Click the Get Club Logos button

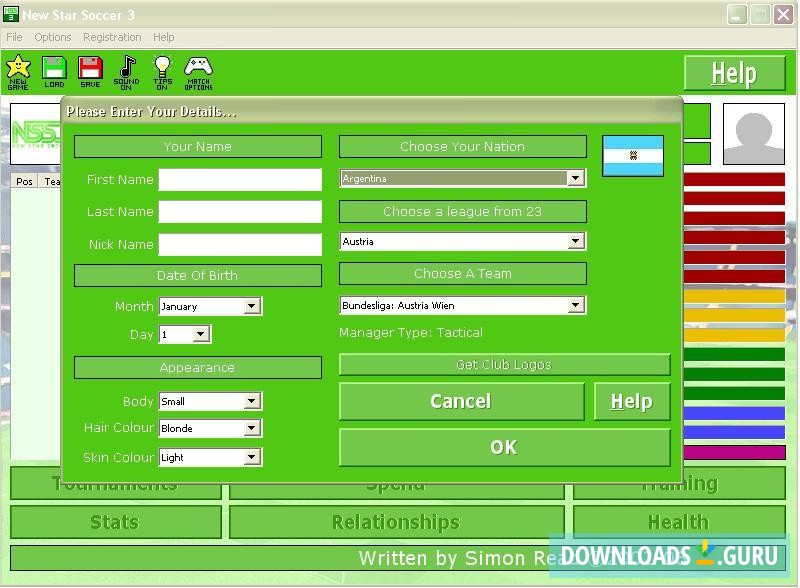click(x=504, y=364)
